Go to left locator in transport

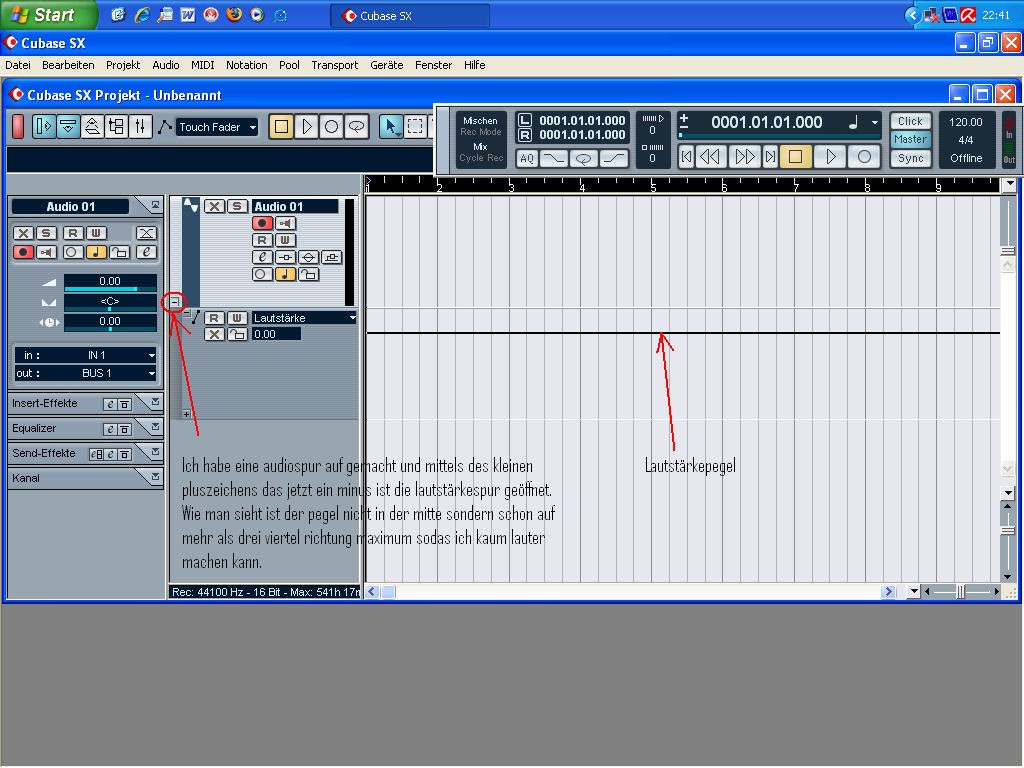[x=686, y=157]
